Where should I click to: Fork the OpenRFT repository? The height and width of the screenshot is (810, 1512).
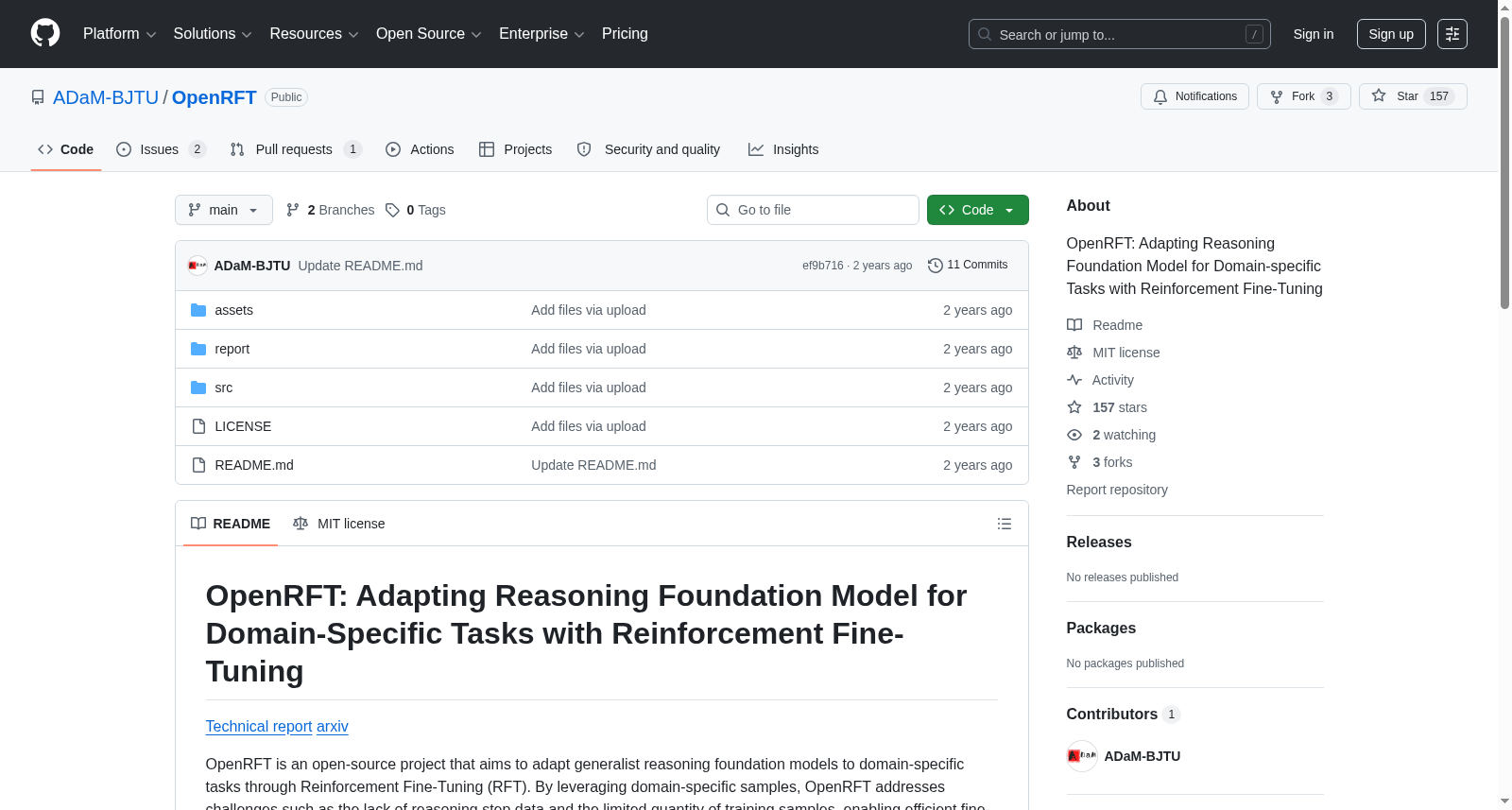click(1303, 96)
